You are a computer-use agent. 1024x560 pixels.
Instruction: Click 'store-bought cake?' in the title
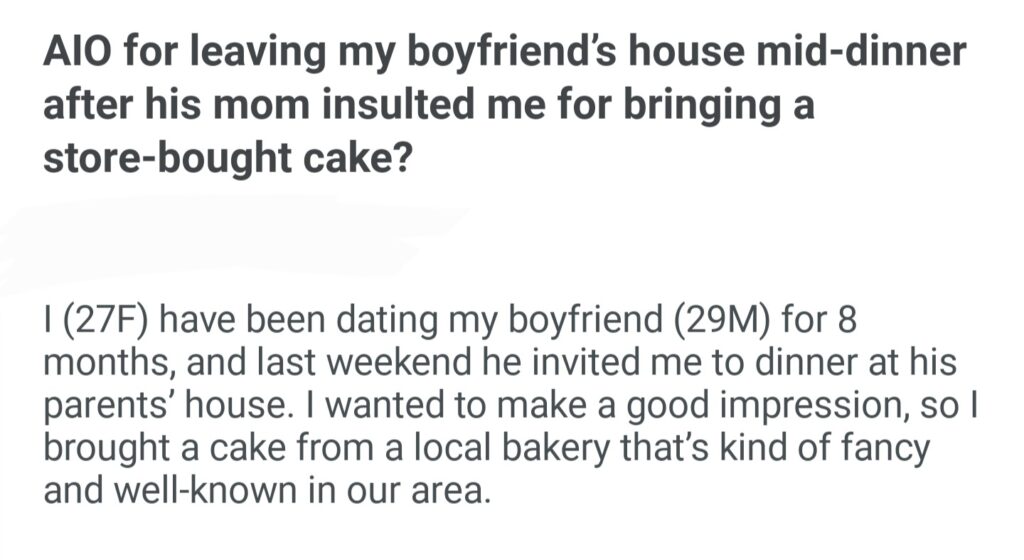[x=226, y=158]
